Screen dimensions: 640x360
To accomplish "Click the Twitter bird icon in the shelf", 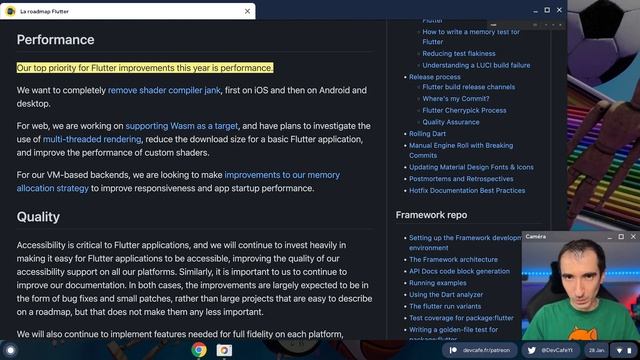I will pyautogui.click(x=531, y=350).
